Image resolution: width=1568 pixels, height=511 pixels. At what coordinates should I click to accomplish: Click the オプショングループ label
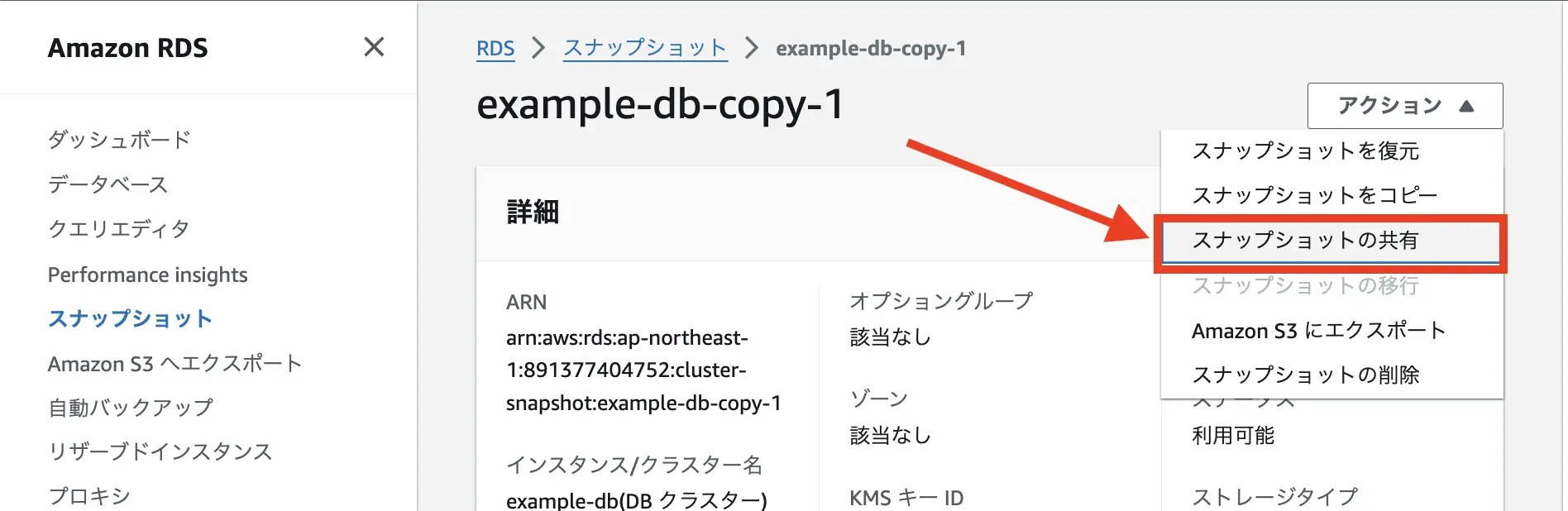coord(941,301)
